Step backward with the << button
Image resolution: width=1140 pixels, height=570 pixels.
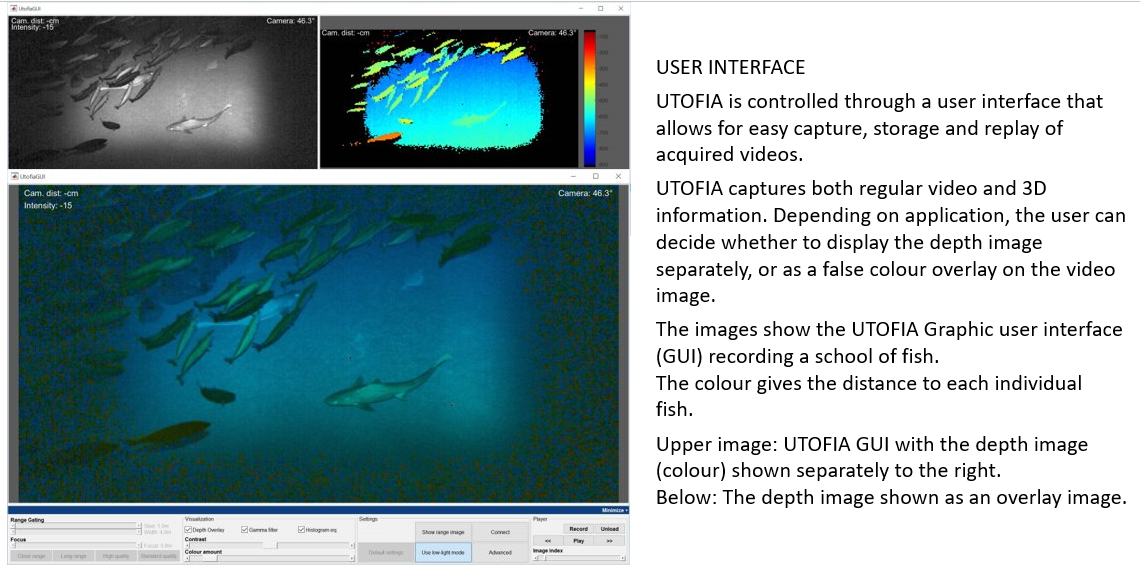pyautogui.click(x=548, y=540)
